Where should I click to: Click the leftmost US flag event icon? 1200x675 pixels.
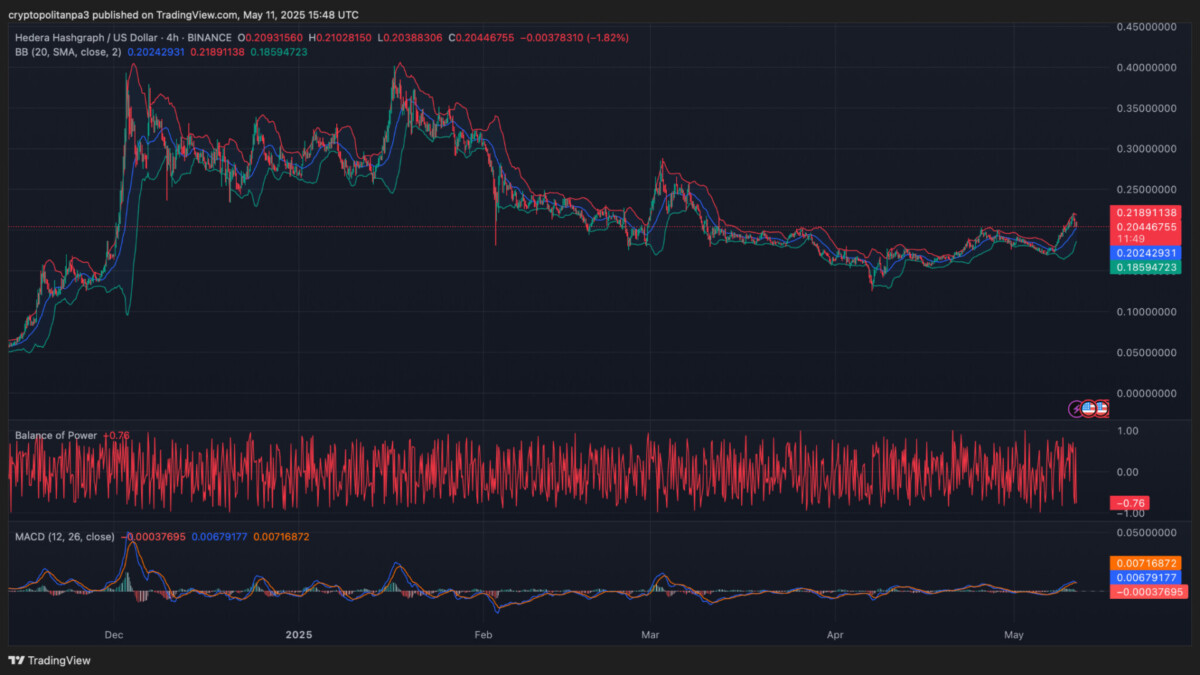1089,408
